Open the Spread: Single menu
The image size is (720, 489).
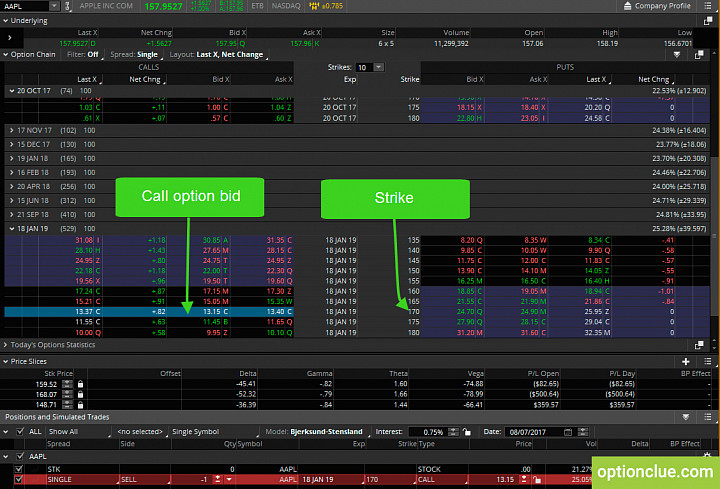coord(136,55)
